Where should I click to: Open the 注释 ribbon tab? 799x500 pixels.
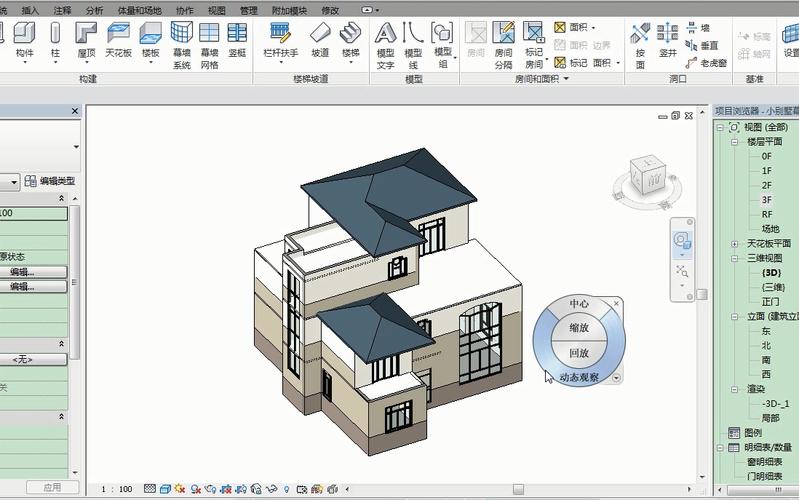(x=62, y=10)
